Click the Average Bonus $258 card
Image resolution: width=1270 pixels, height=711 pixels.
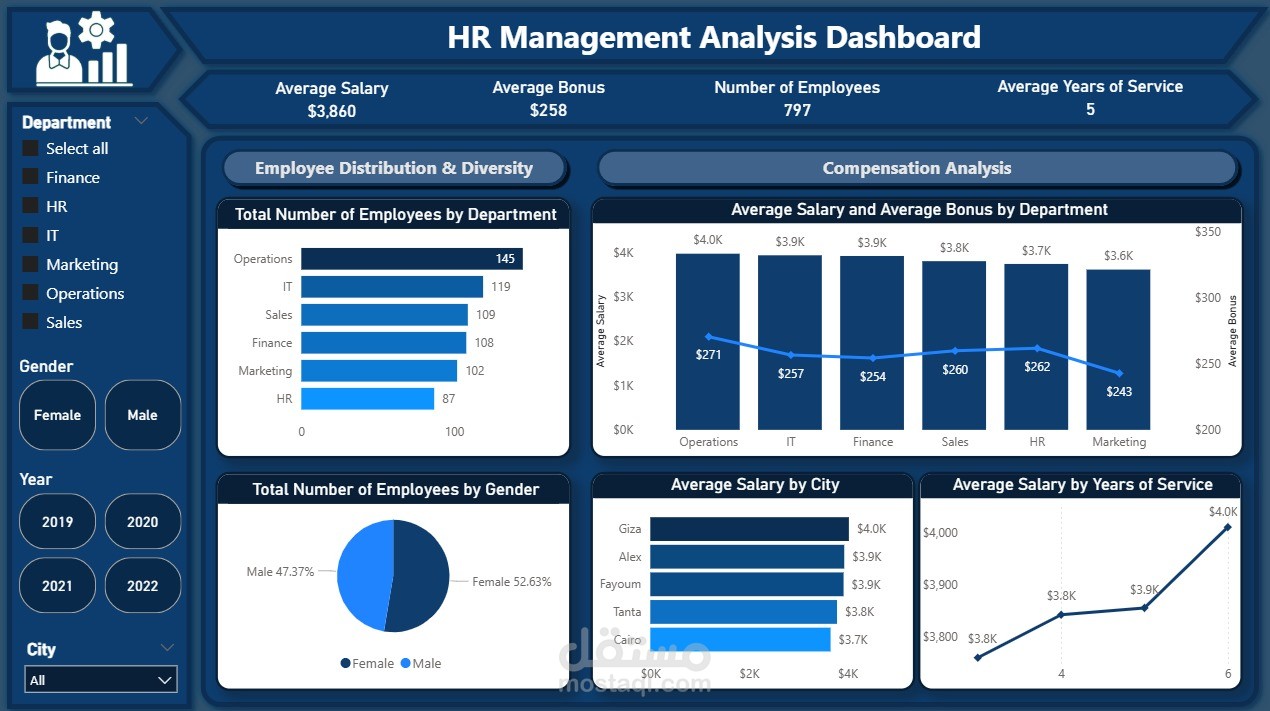point(548,99)
